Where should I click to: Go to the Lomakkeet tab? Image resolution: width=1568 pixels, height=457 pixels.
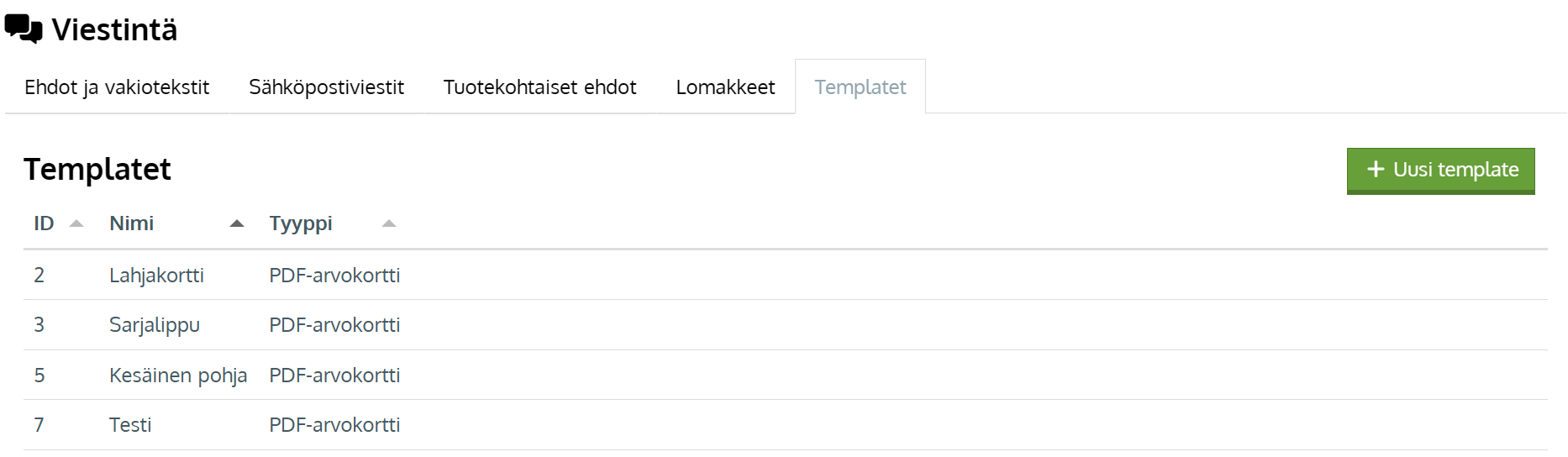[725, 87]
